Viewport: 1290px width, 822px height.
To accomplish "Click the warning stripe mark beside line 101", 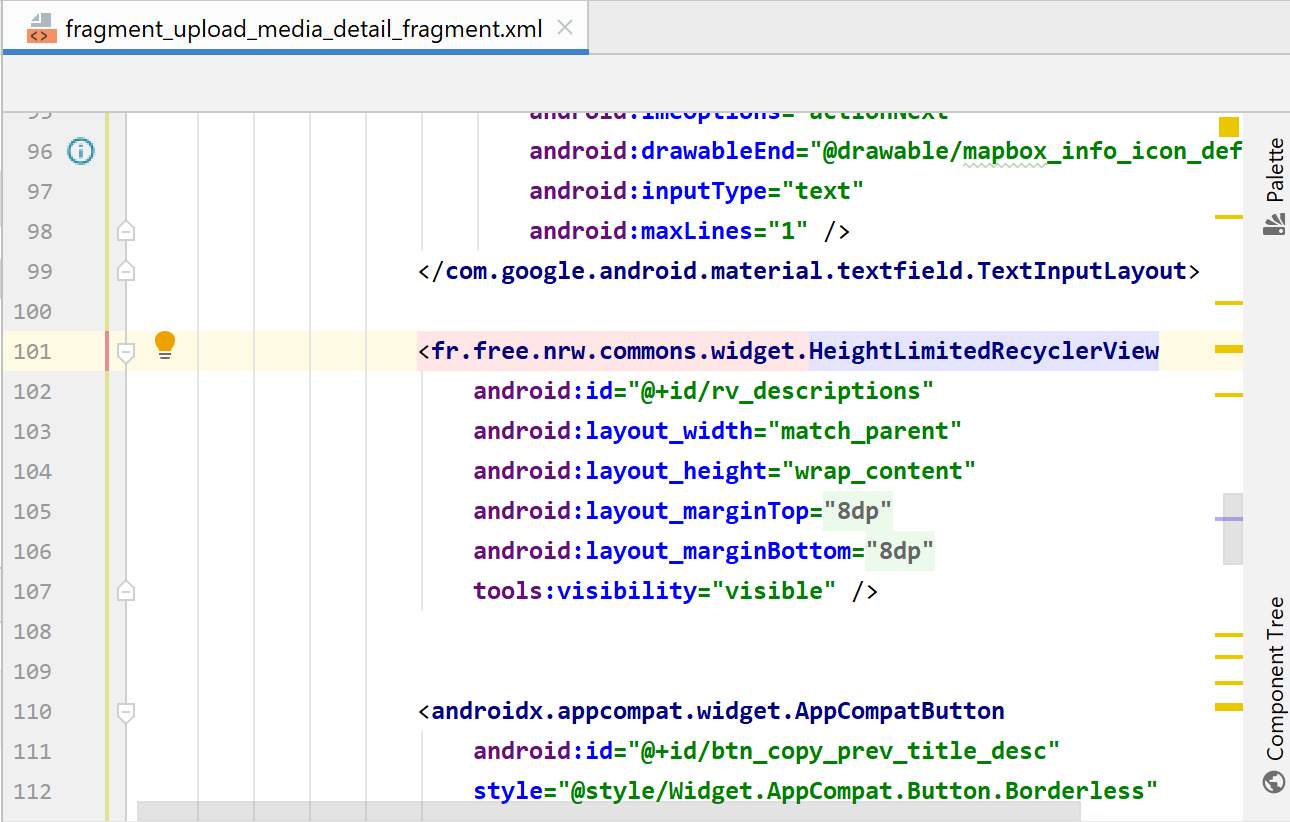I will [1228, 349].
